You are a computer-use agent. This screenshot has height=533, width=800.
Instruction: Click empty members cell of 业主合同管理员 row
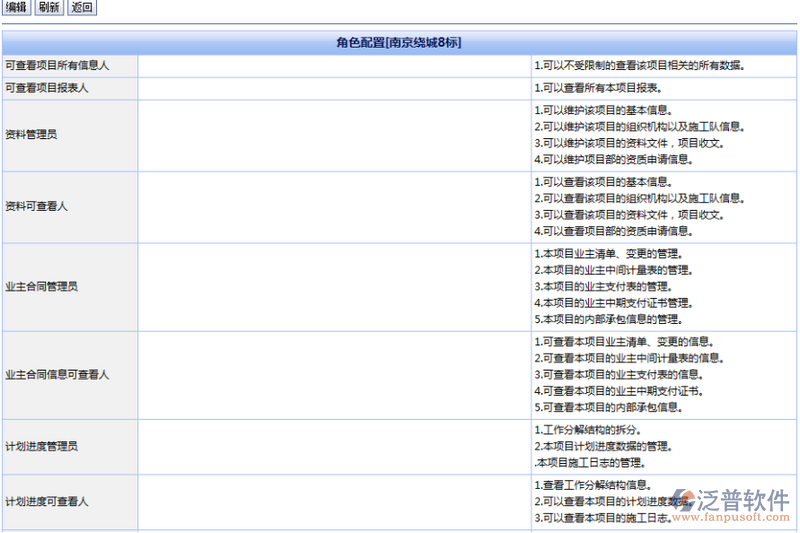(x=334, y=287)
